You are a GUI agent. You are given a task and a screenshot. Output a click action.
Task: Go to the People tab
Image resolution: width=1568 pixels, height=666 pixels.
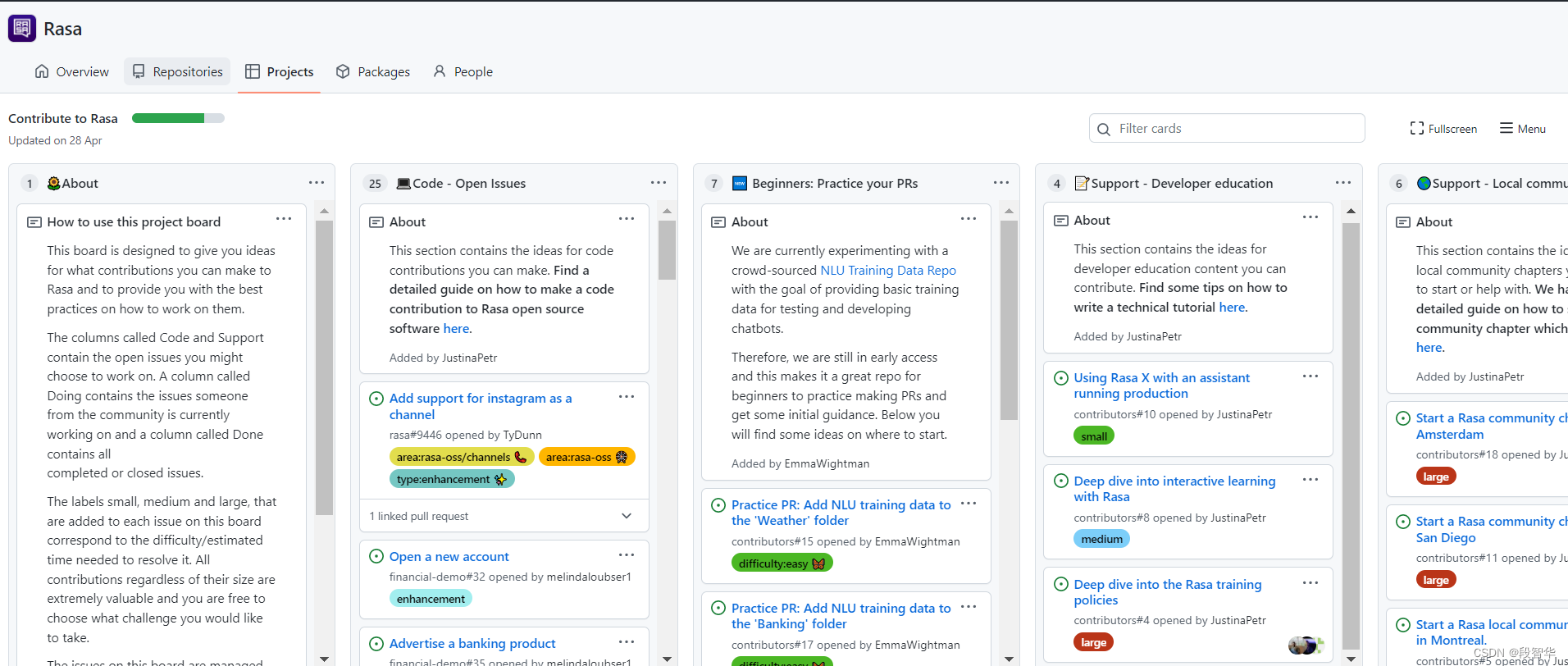(x=463, y=71)
